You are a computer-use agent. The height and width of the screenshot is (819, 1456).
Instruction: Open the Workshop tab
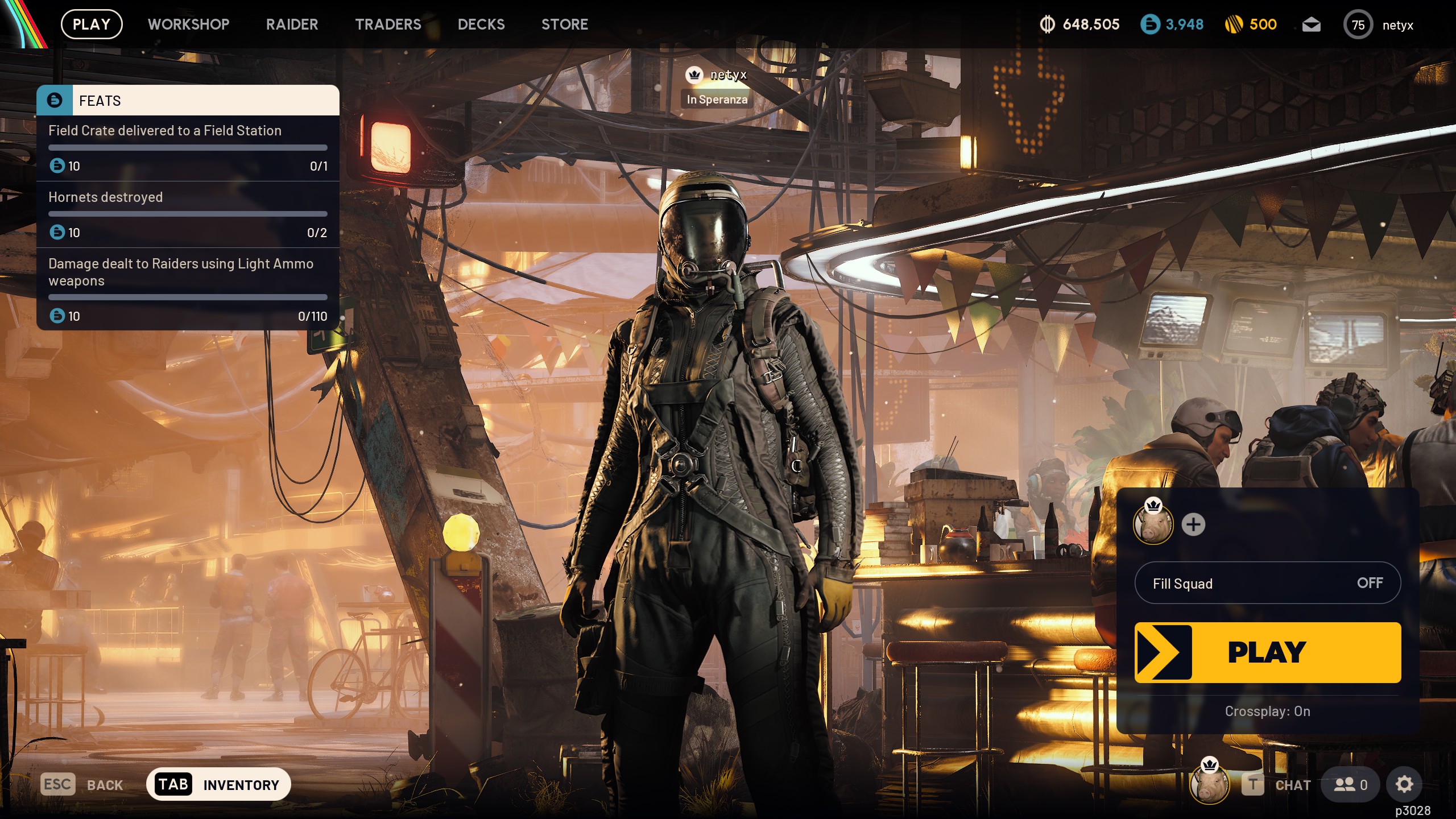(188, 24)
